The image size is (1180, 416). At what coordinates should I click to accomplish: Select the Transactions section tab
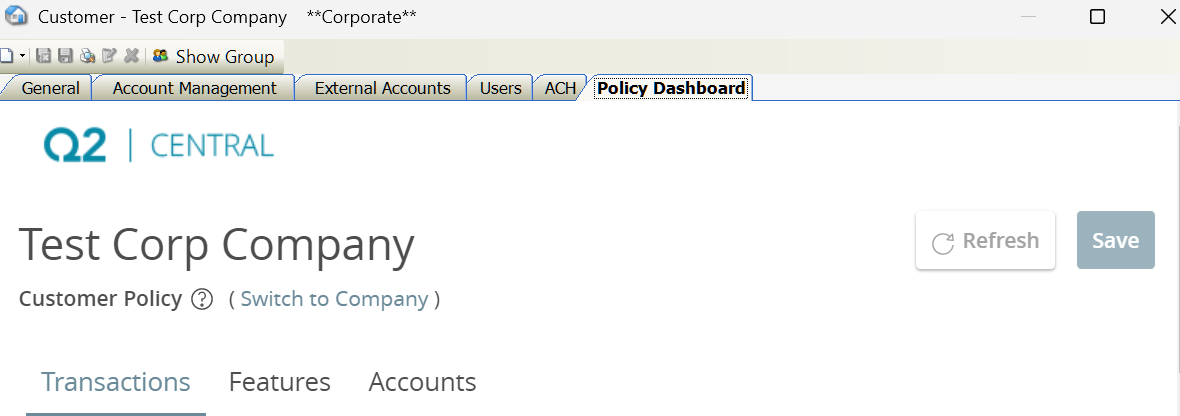point(115,382)
